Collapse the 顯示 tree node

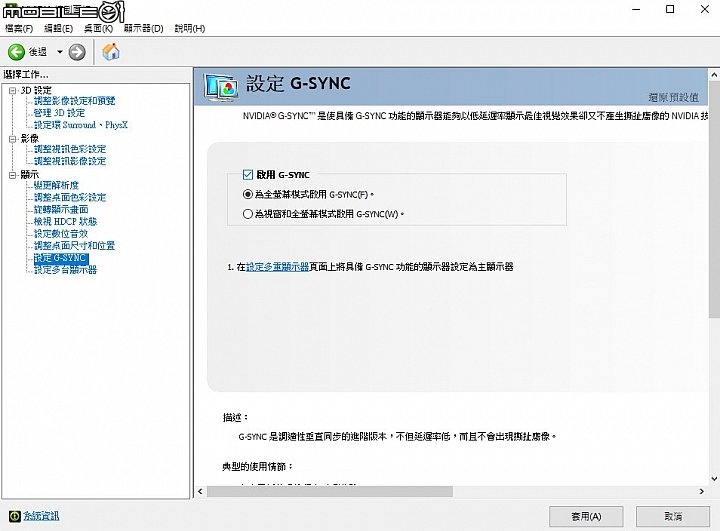click(12, 175)
